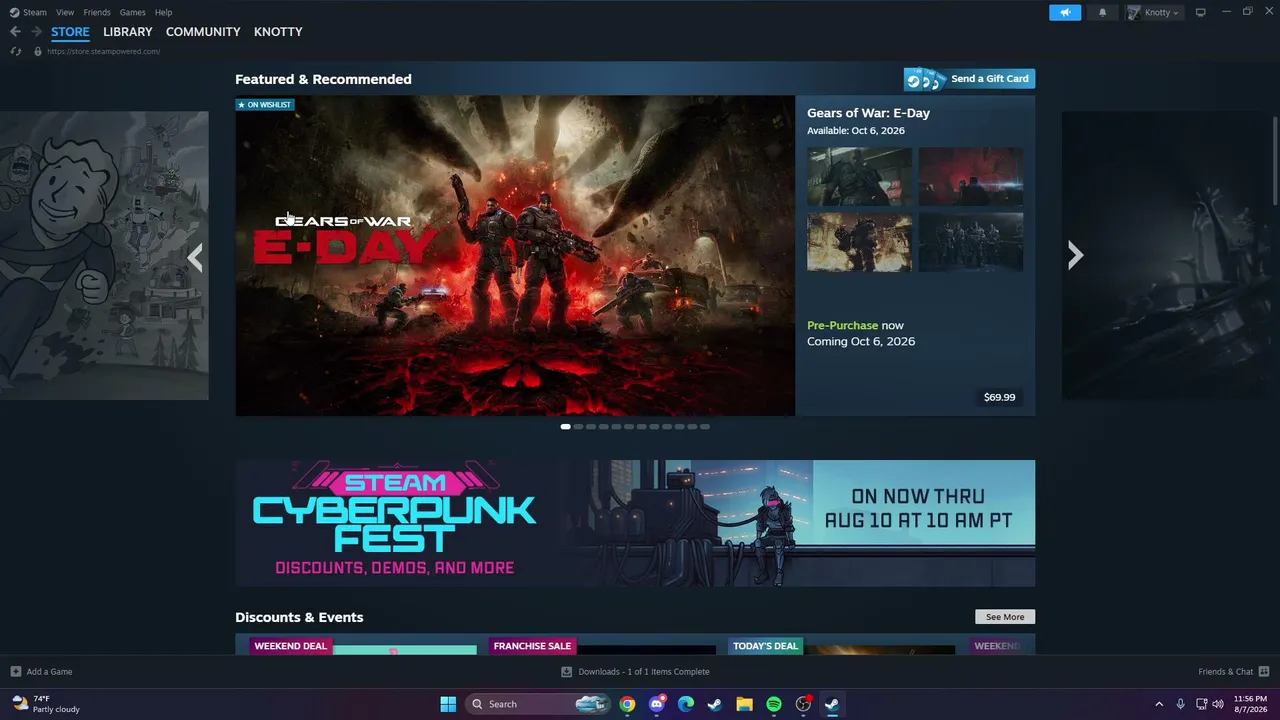Open the notifications bell

1103,12
